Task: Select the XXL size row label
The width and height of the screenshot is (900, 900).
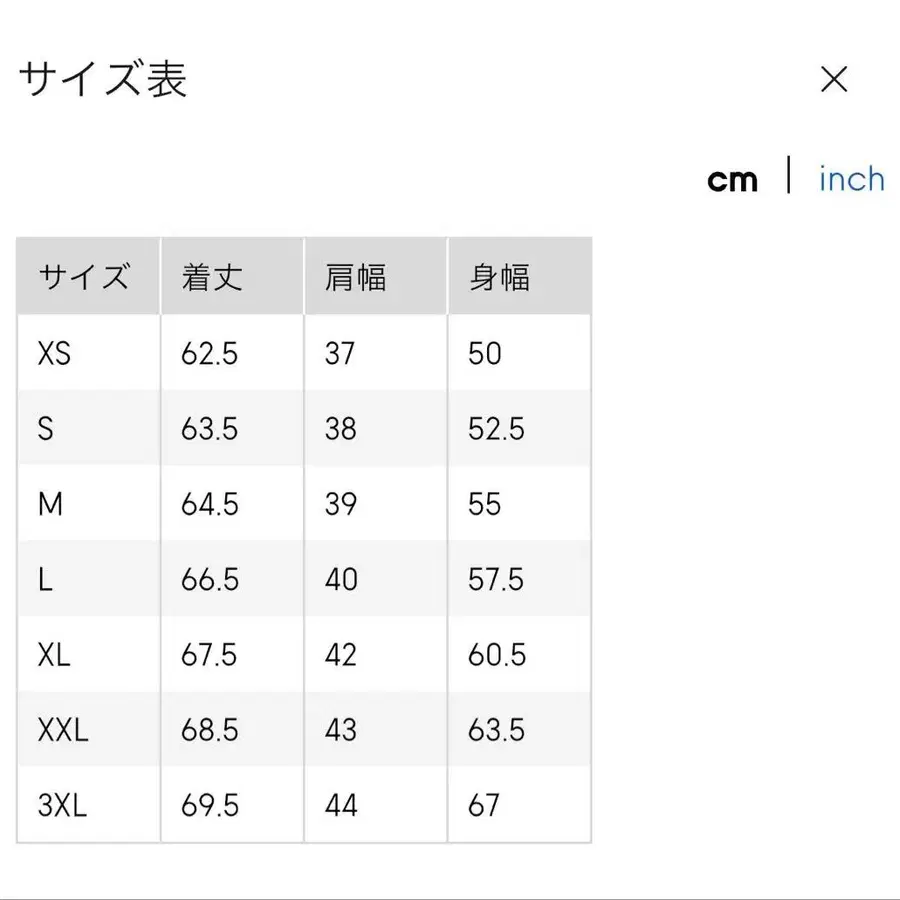Action: 62,730
